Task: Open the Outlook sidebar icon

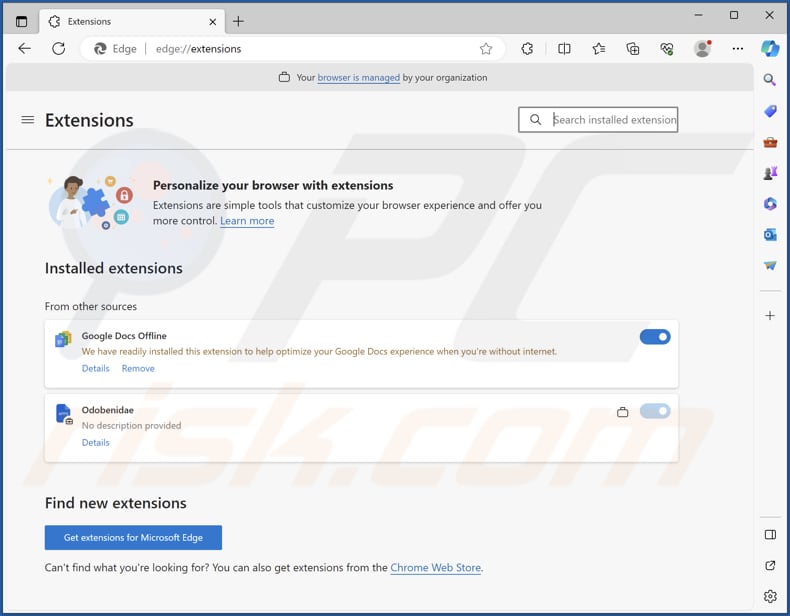Action: point(770,234)
